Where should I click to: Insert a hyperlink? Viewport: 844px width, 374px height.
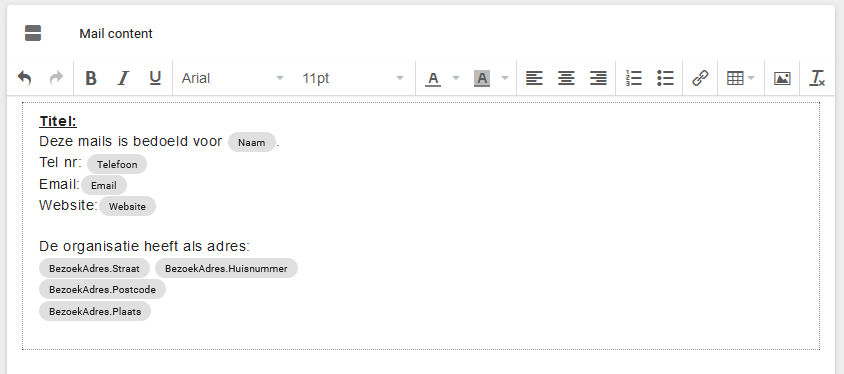[700, 79]
